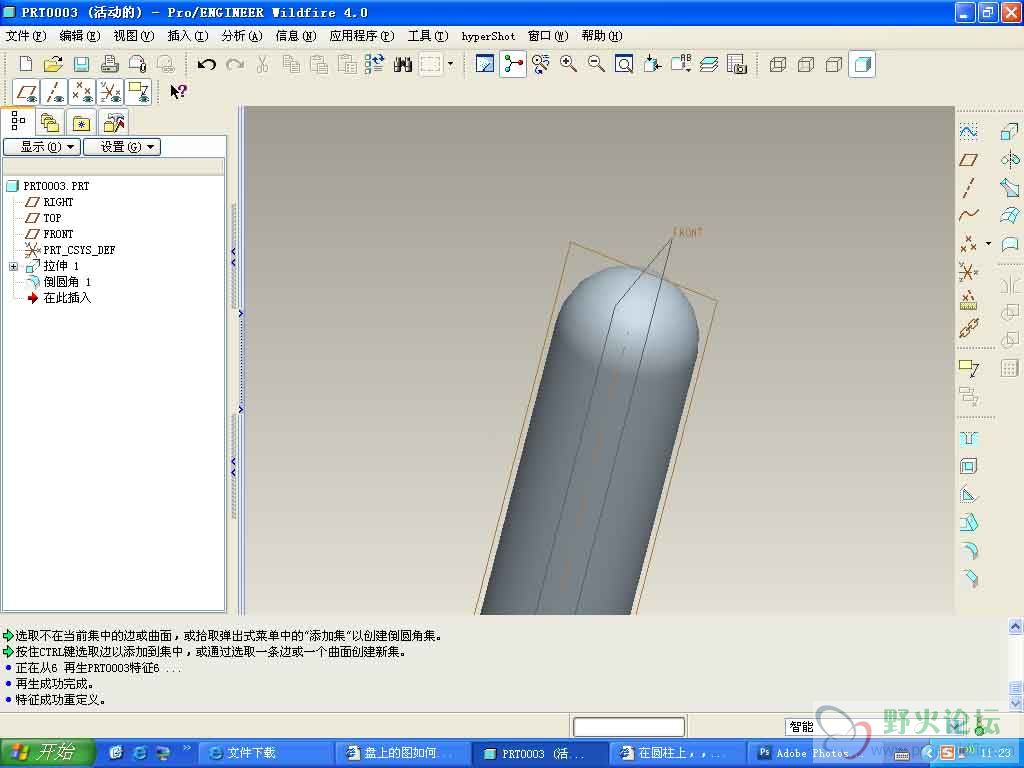This screenshot has height=768, width=1024.
Task: Open the 插入 menu
Action: (187, 36)
